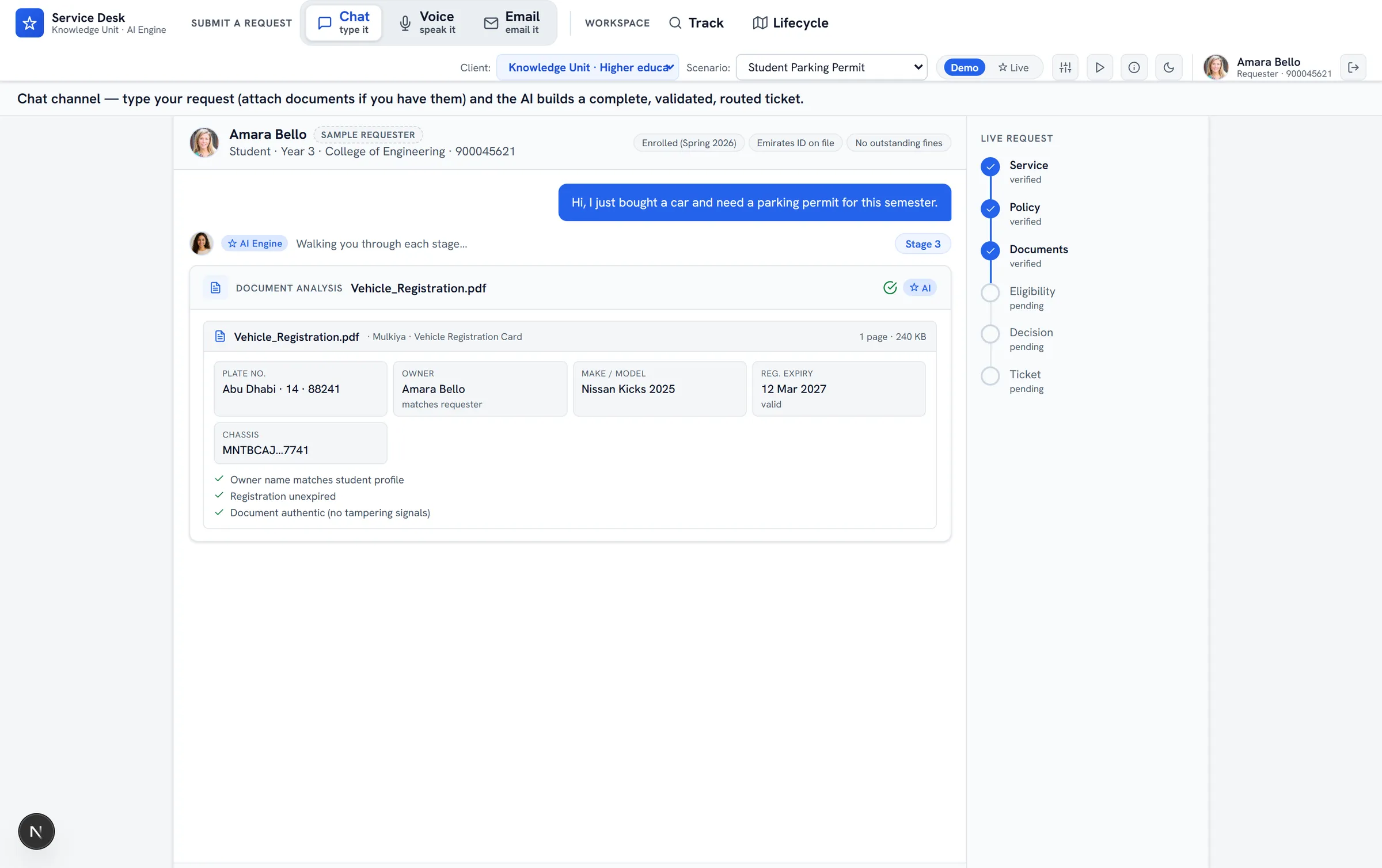Click the Lifecycle map icon
1382x868 pixels.
tap(760, 23)
